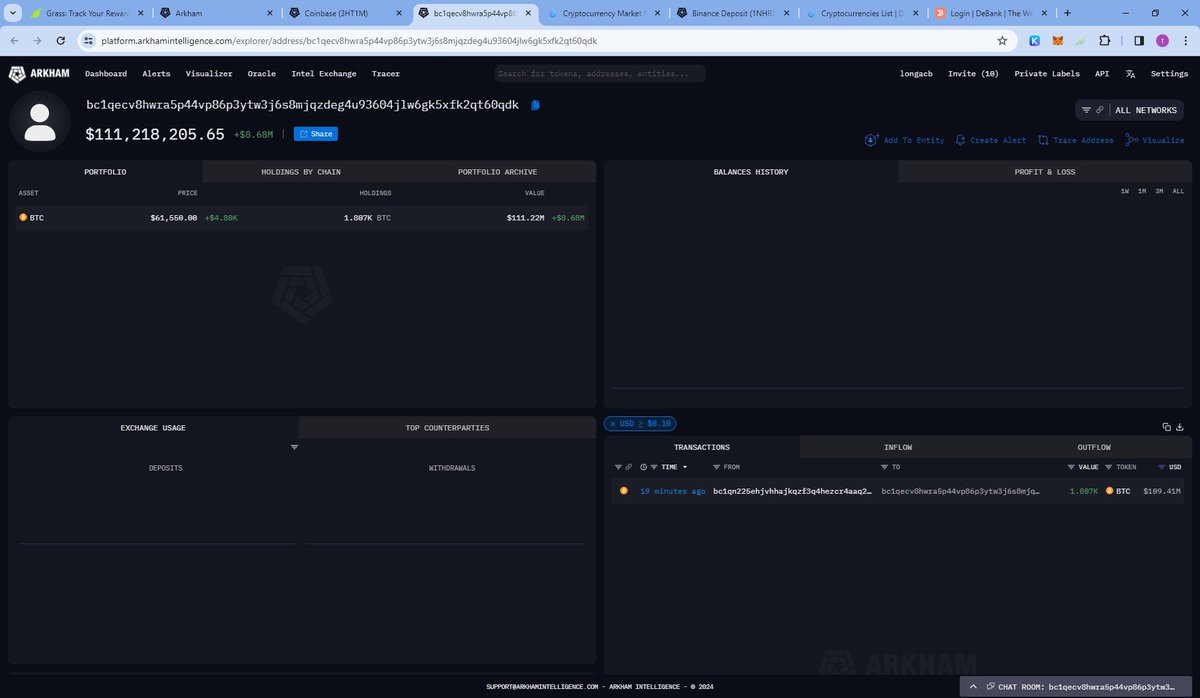Remove the USD ≥ $0.10 filter chip
This screenshot has height=698, width=1200.
click(x=613, y=423)
